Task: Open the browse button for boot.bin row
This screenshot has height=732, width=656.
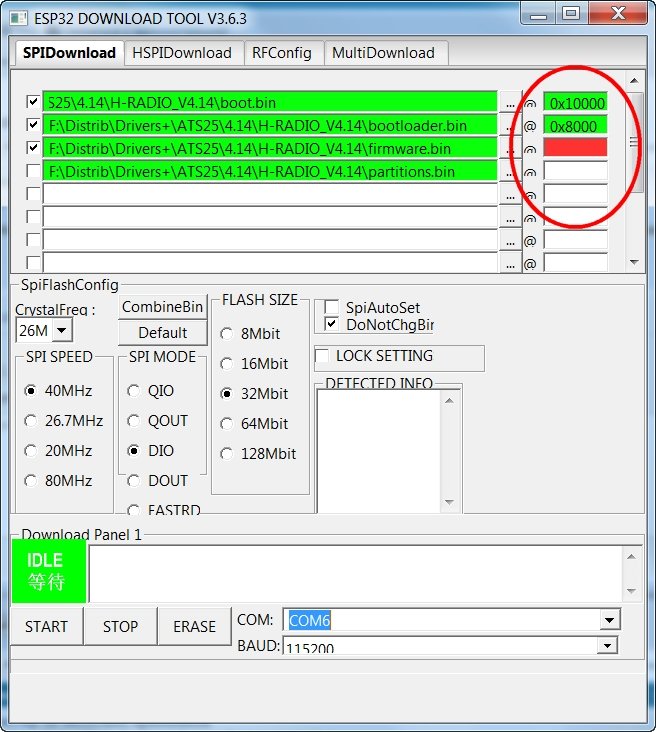Action: (510, 102)
